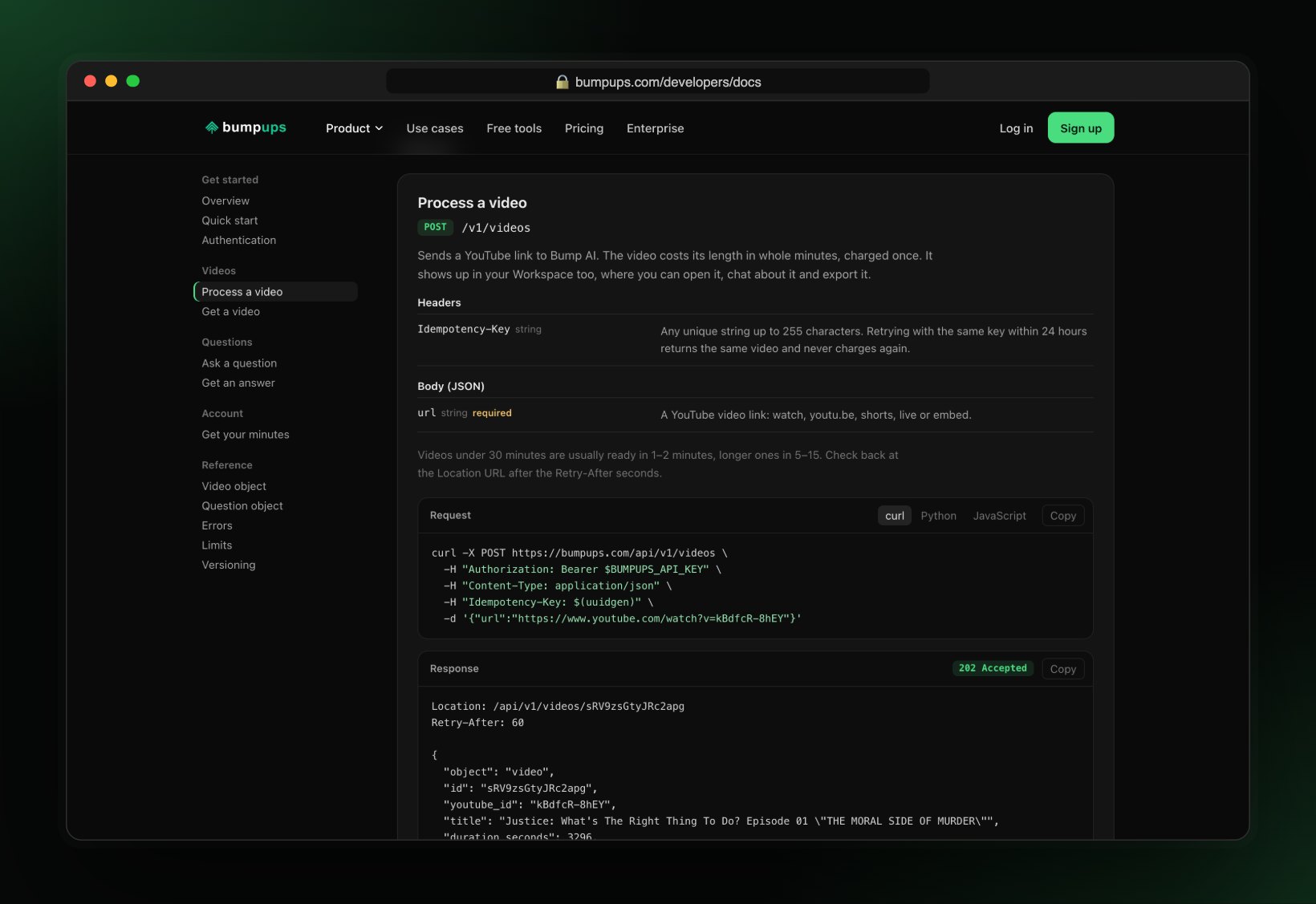
Task: Click the padlock icon in address bar
Action: (563, 82)
